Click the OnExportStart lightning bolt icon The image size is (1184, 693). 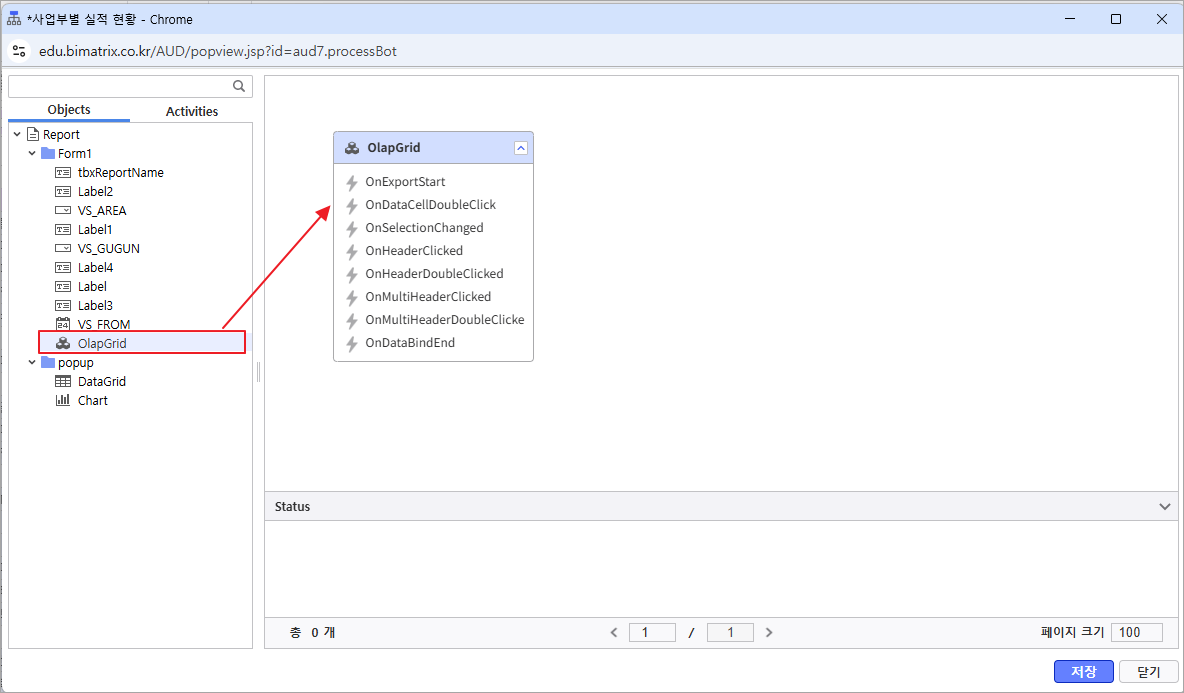coord(352,183)
